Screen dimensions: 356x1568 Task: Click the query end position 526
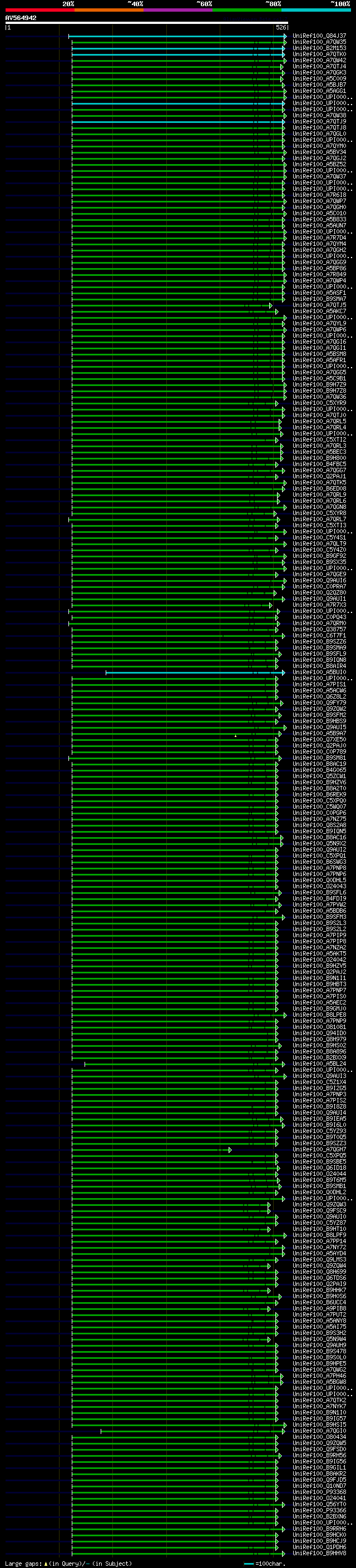(x=281, y=27)
